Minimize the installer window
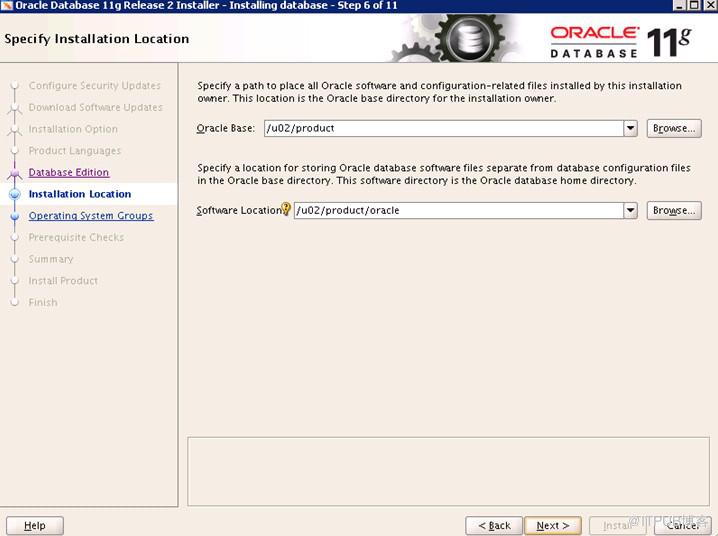 (x=680, y=5)
